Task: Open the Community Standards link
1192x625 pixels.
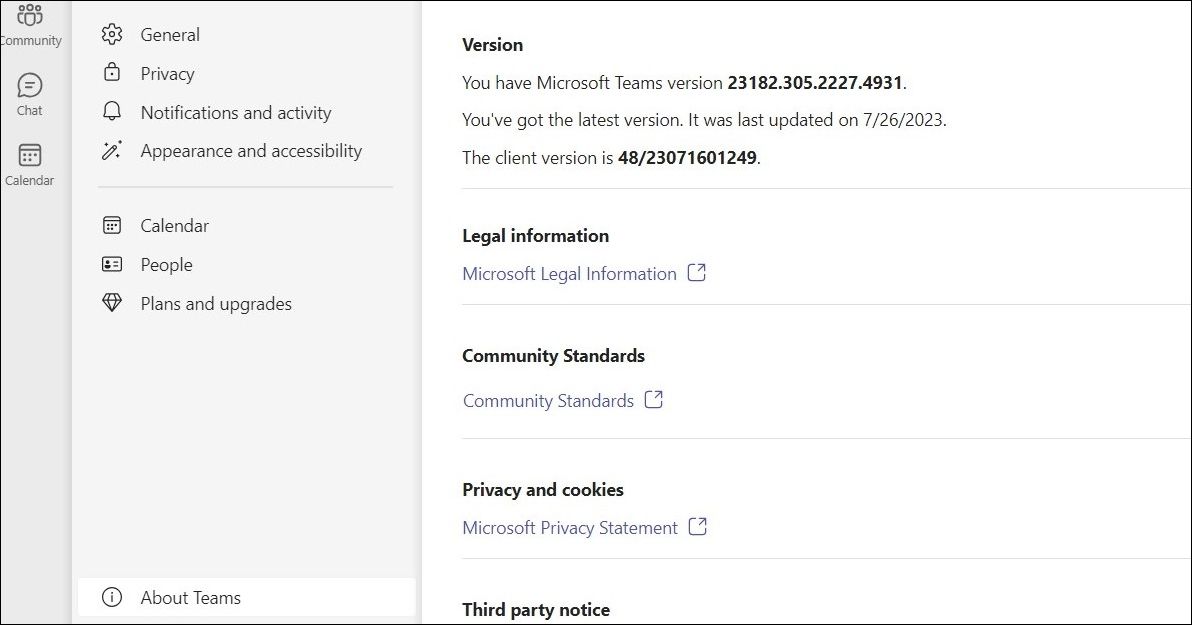Action: point(548,401)
